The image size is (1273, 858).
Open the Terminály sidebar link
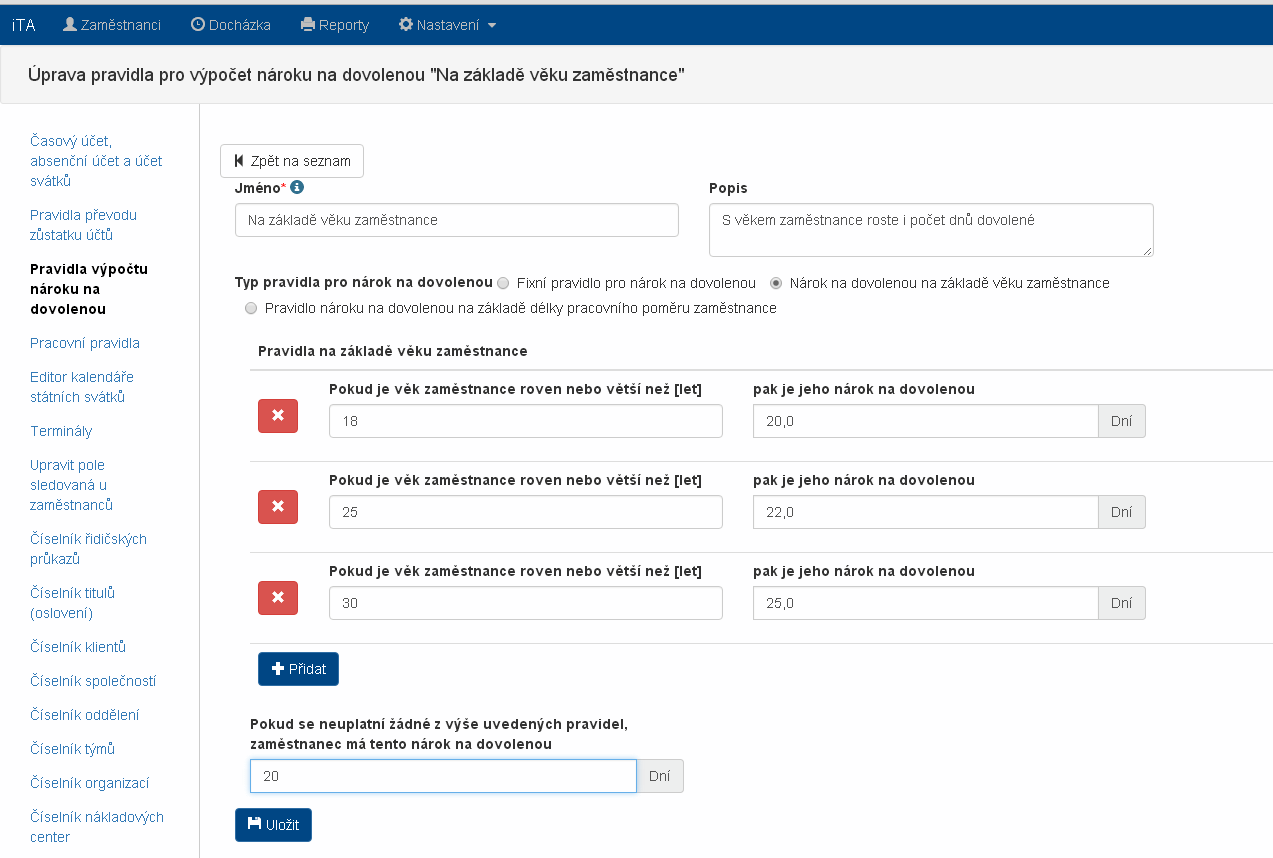[61, 431]
